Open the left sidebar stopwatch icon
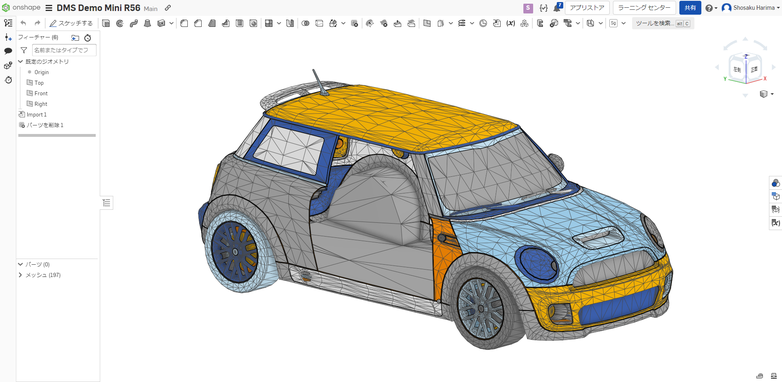This screenshot has width=782, height=382. click(8, 80)
